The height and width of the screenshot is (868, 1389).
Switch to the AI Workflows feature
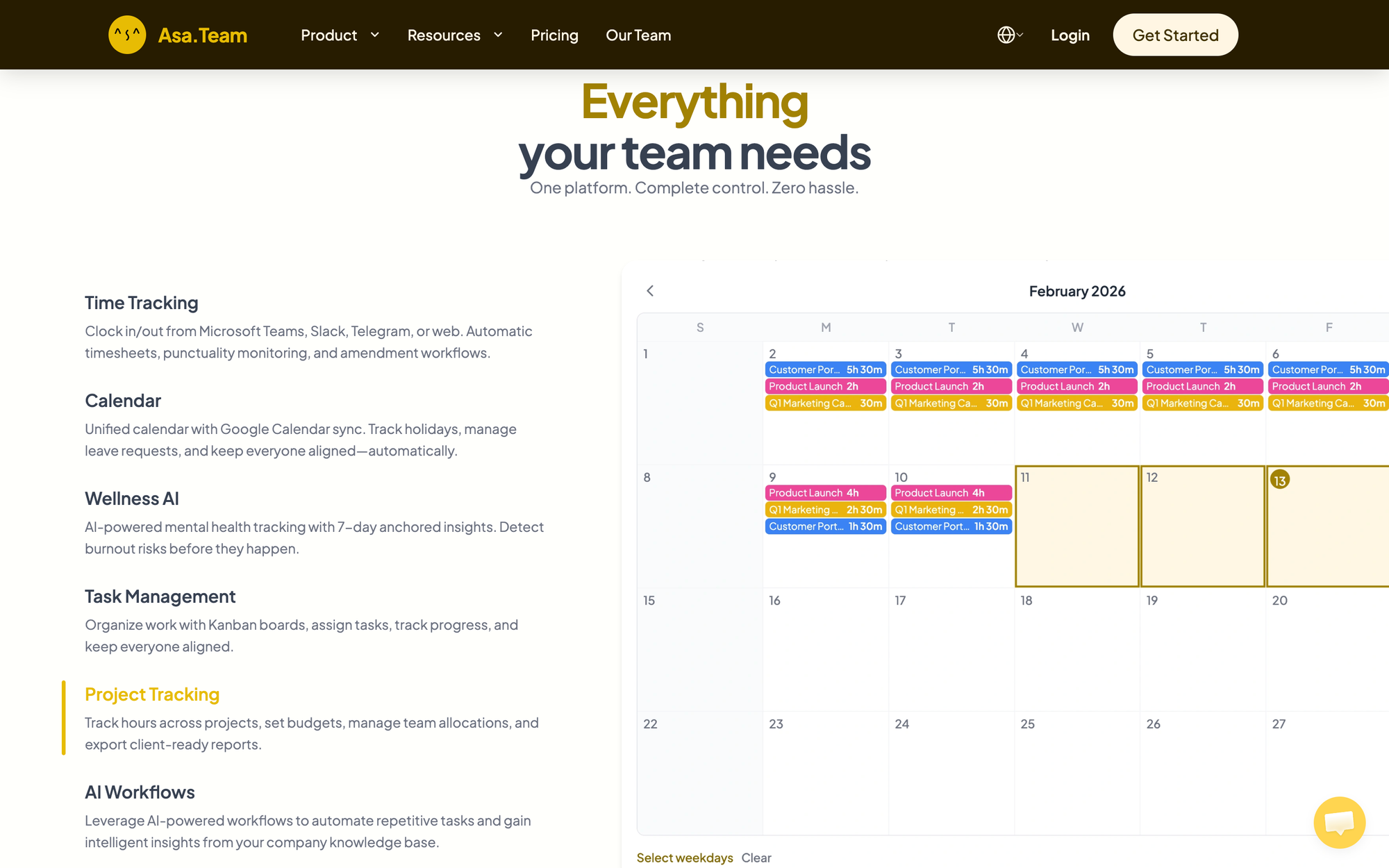(140, 792)
